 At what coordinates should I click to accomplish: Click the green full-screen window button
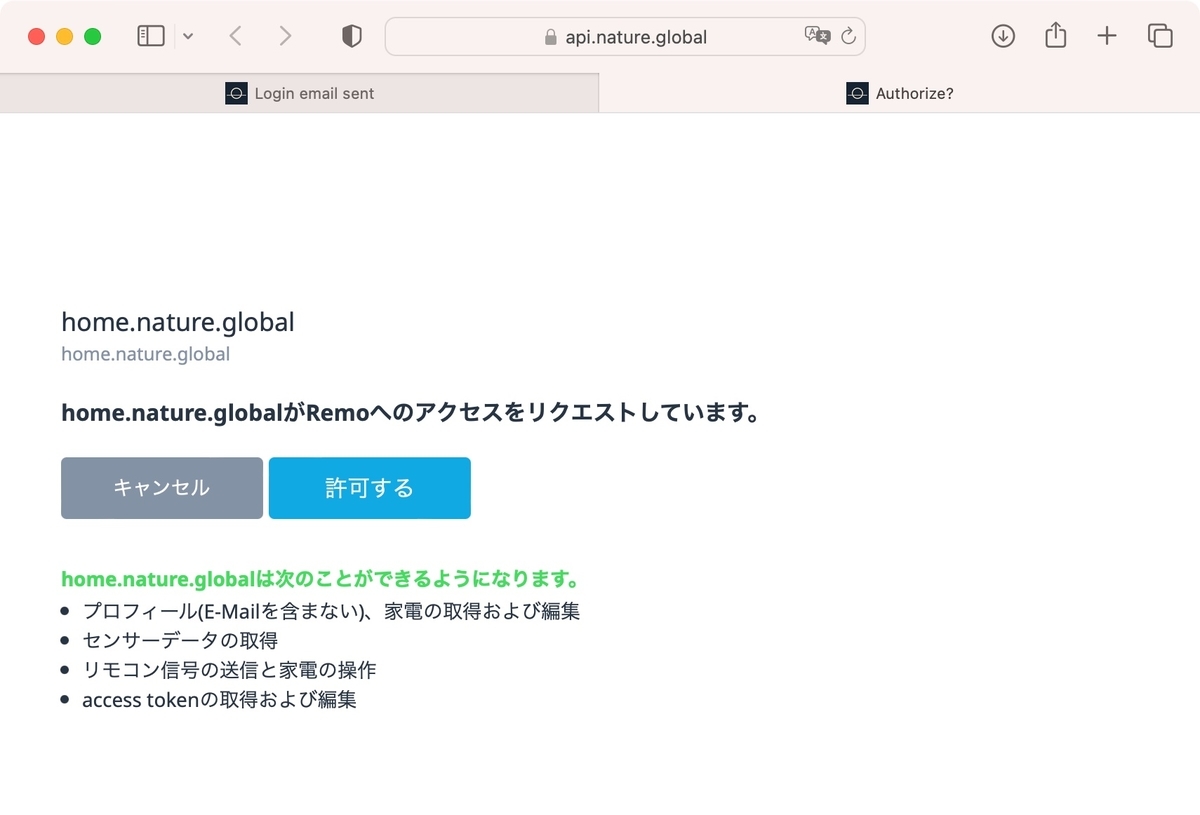[x=93, y=37]
